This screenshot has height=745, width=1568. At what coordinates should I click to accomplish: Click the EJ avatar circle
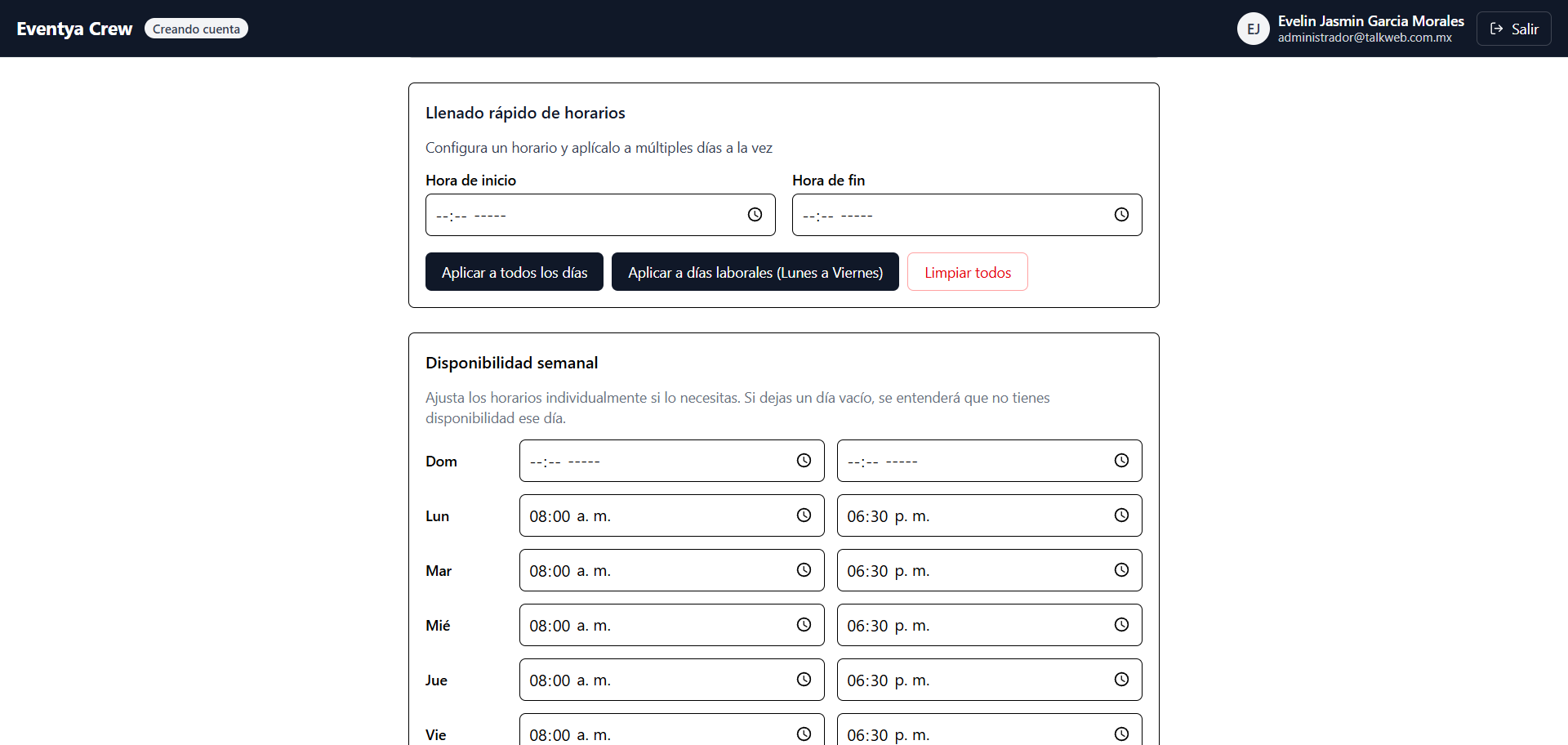(1254, 28)
